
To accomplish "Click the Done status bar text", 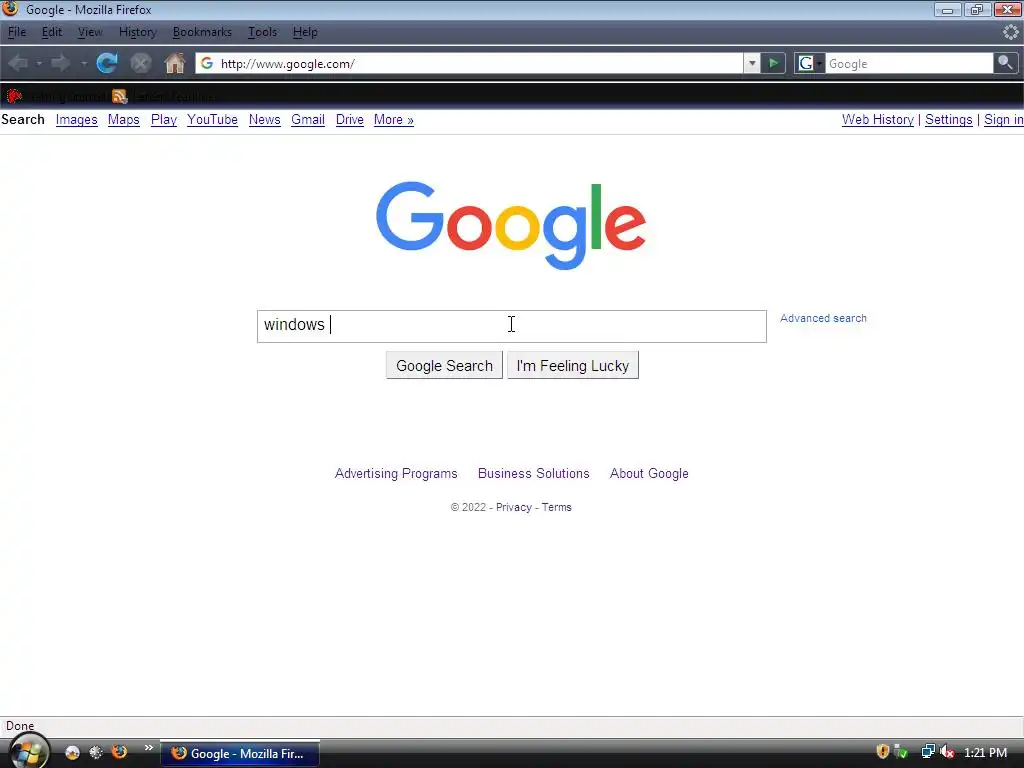I will [x=20, y=726].
